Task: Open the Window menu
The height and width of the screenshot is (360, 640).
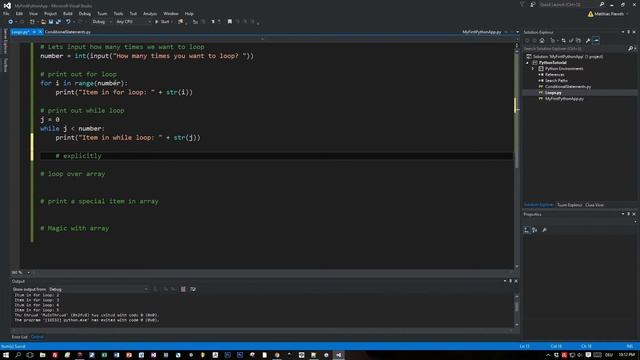Action: click(x=171, y=13)
